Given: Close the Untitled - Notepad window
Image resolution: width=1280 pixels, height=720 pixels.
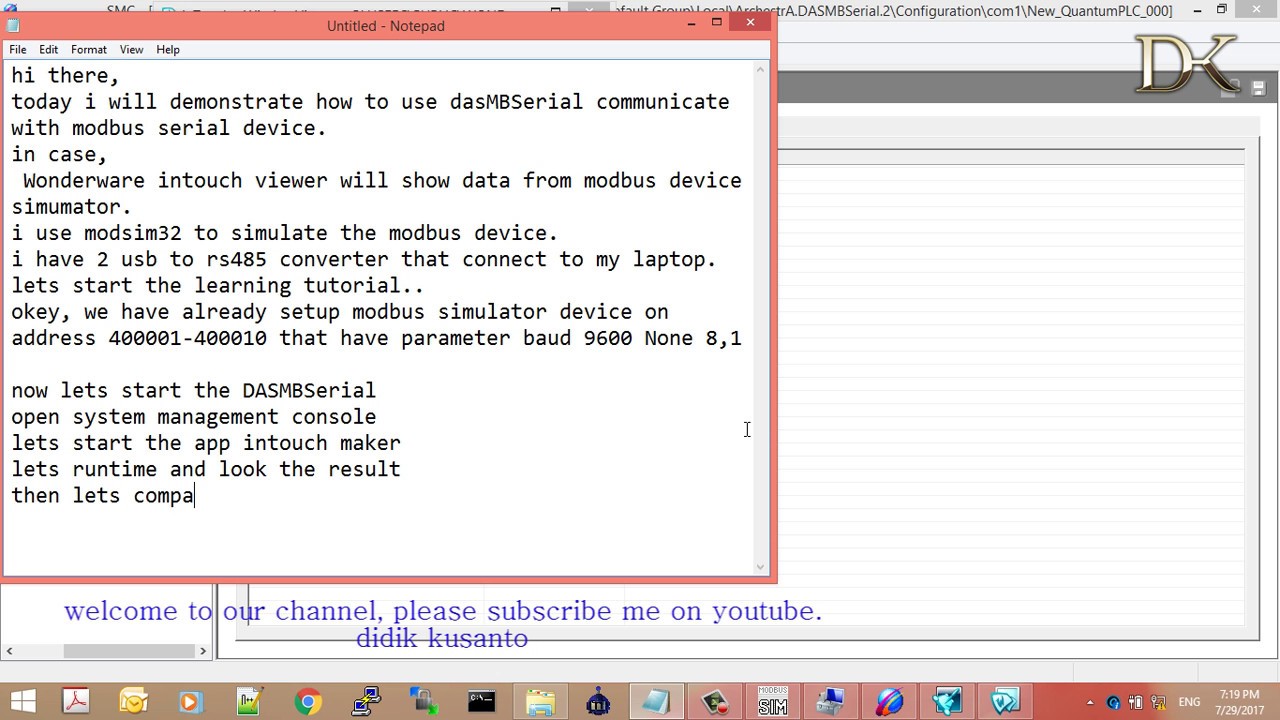Looking at the screenshot, I should tap(751, 22).
